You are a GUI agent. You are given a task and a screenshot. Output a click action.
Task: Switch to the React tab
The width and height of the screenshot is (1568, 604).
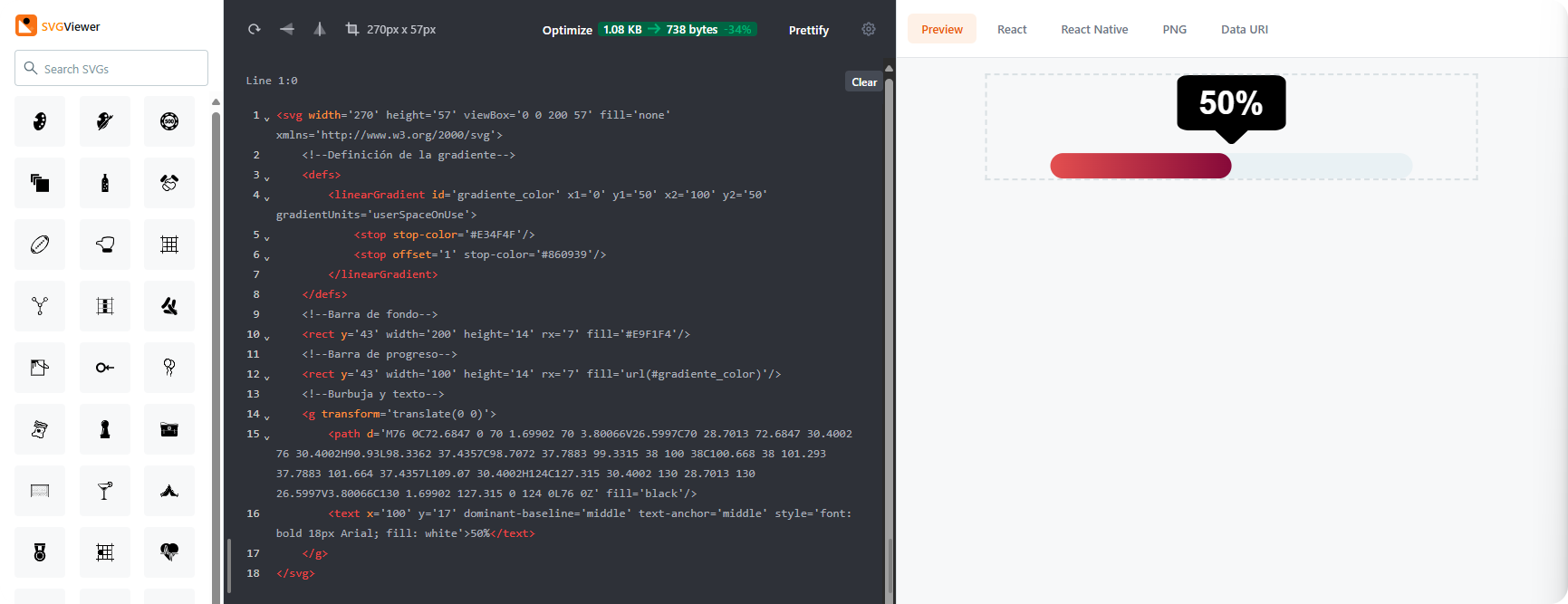pos(1012,29)
